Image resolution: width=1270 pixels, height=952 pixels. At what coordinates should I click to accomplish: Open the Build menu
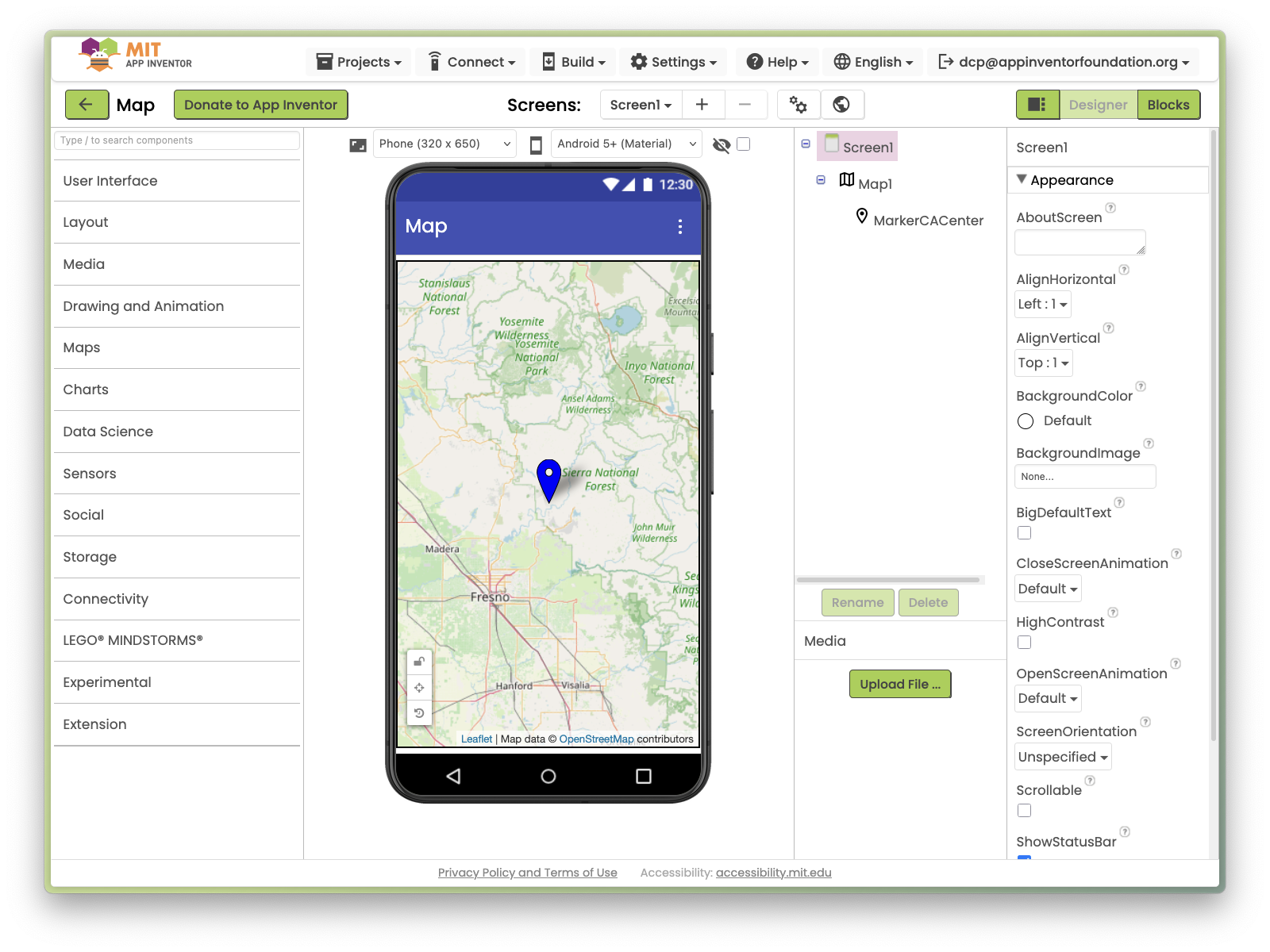[573, 62]
